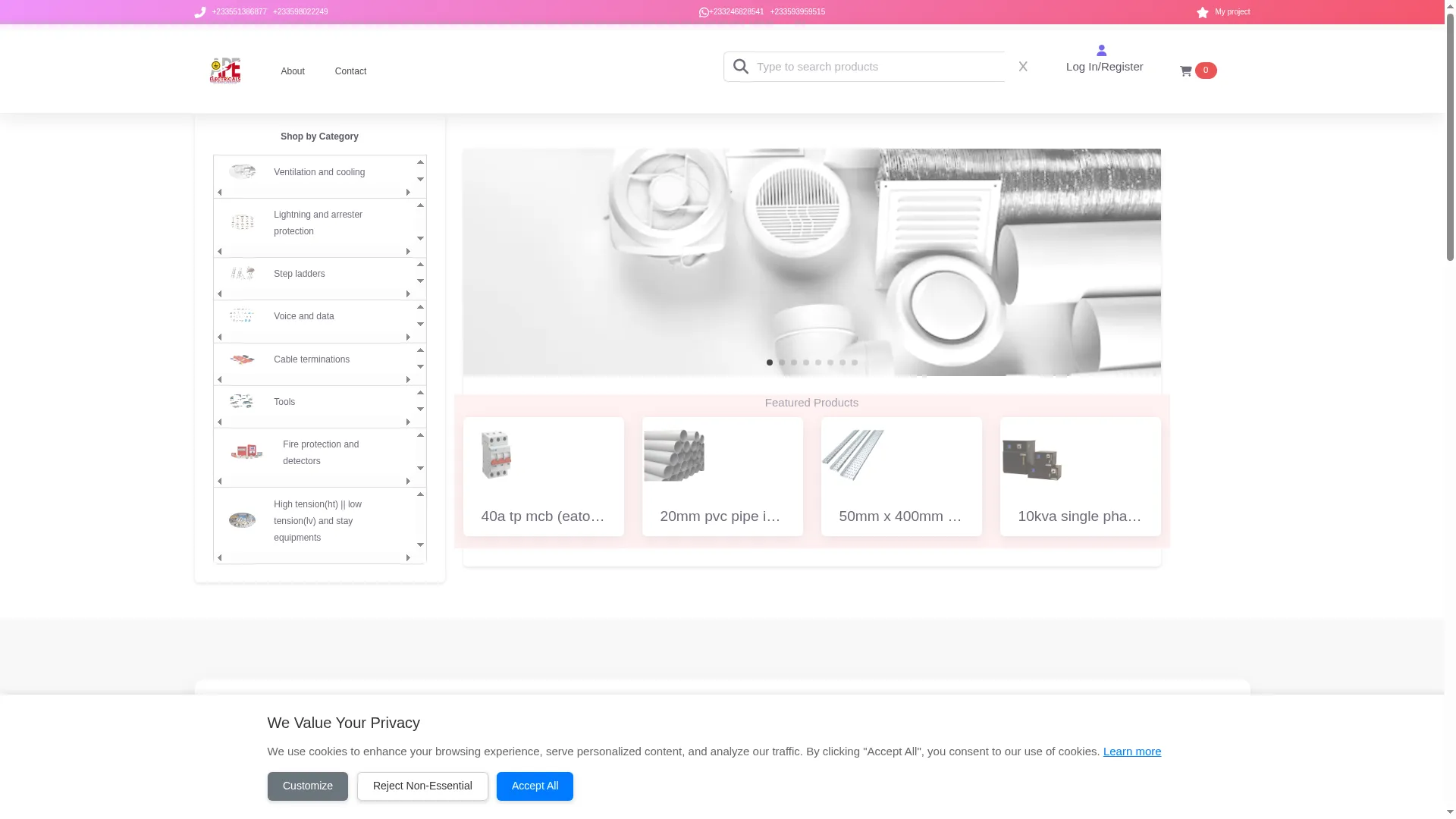Call phone number +233551386877
1456x819 pixels.
(240, 12)
